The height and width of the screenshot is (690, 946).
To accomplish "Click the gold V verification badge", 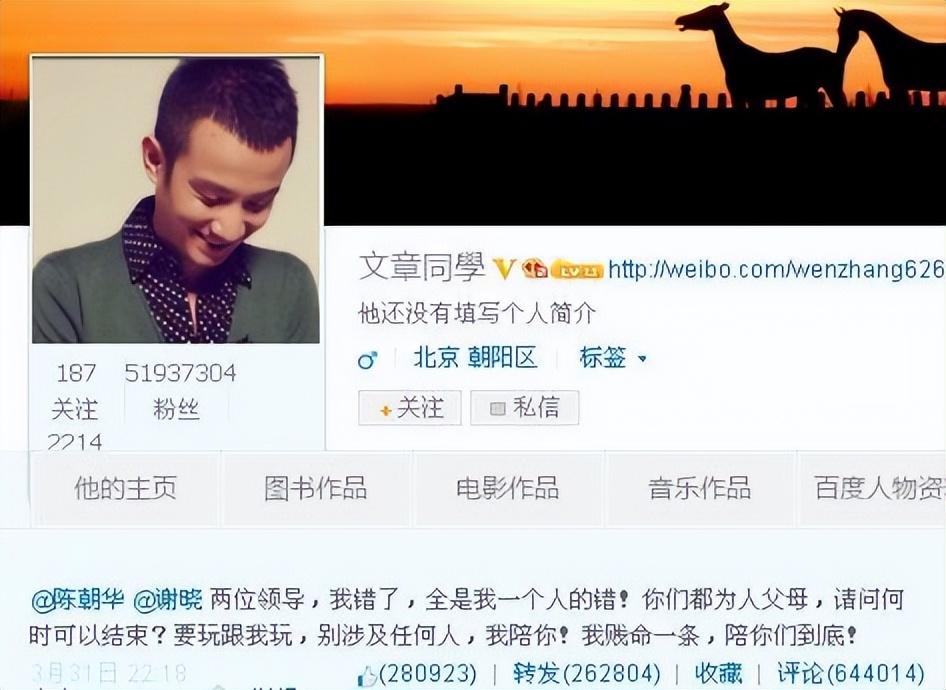I will [504, 268].
